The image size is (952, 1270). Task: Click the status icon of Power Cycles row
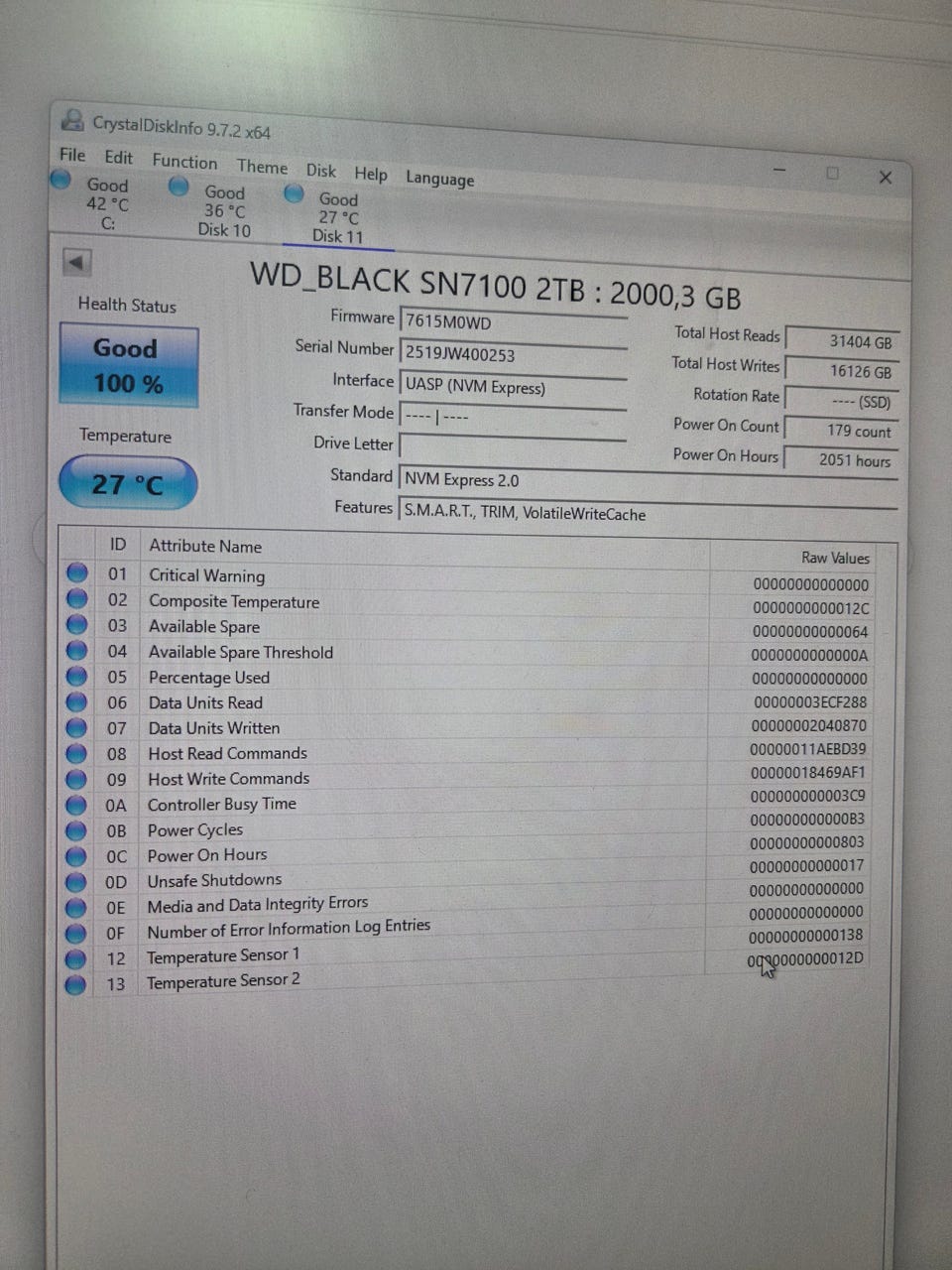pos(76,830)
